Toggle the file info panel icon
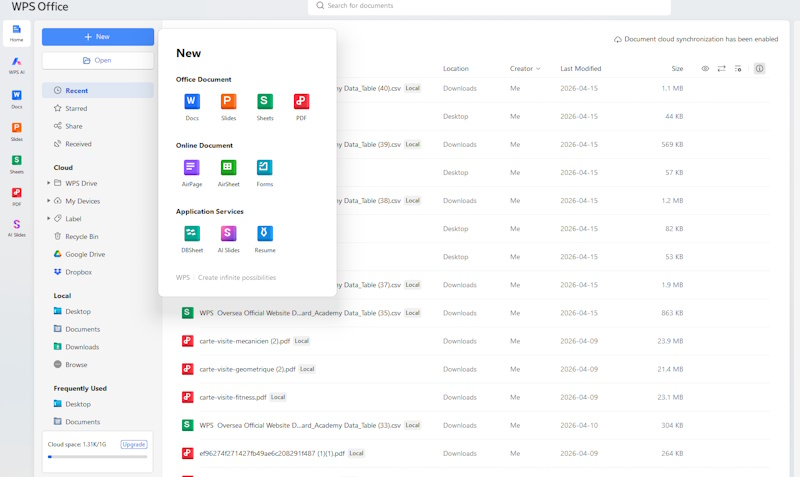 760,68
